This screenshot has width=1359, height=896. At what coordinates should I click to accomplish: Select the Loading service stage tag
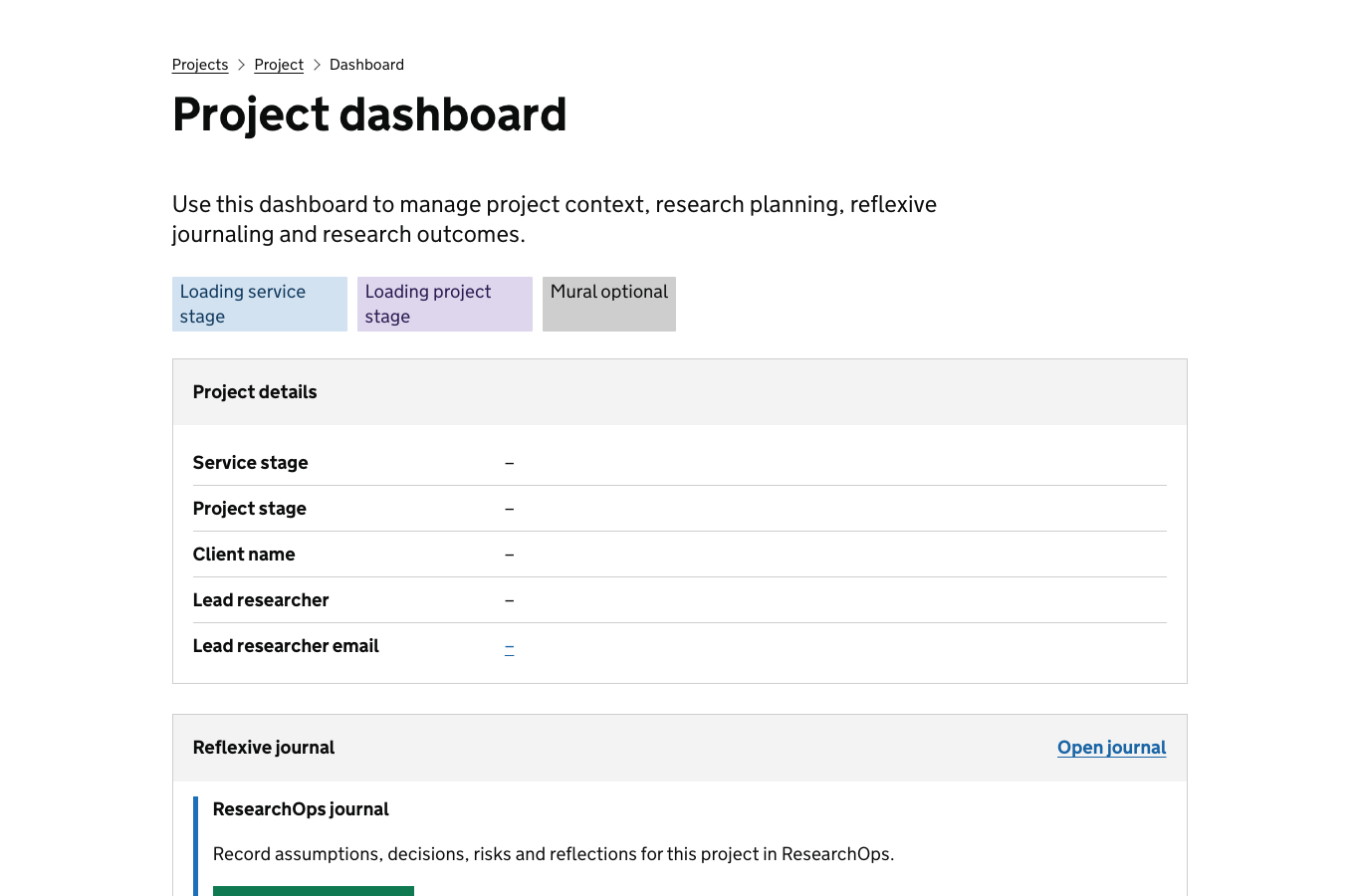(260, 304)
